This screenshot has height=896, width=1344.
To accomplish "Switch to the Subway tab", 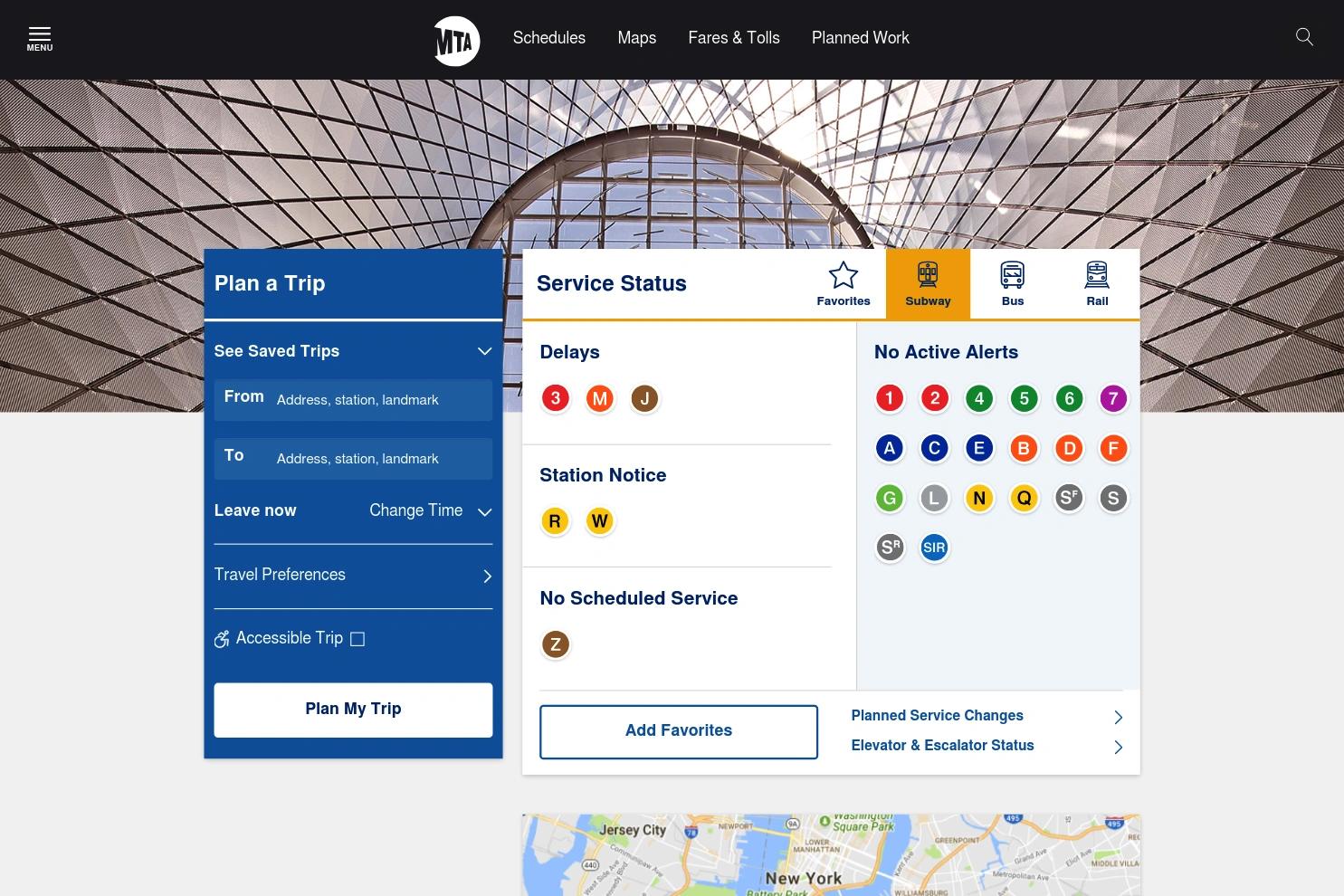I will (x=928, y=284).
